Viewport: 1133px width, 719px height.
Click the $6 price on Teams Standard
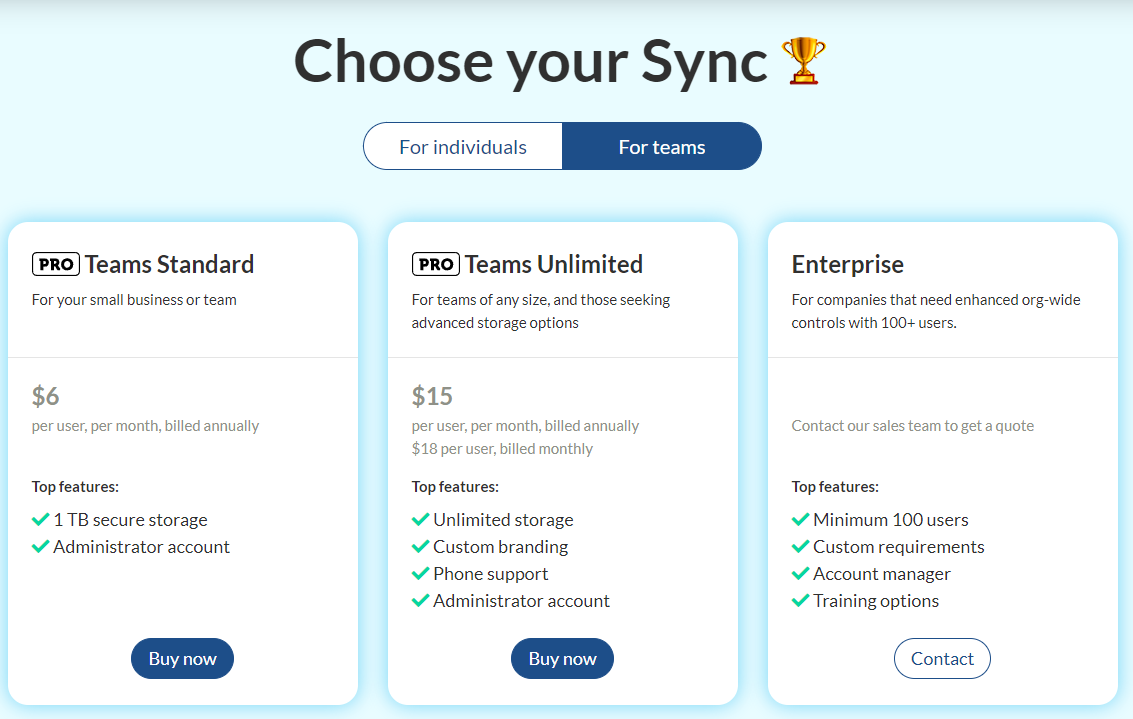pos(46,396)
